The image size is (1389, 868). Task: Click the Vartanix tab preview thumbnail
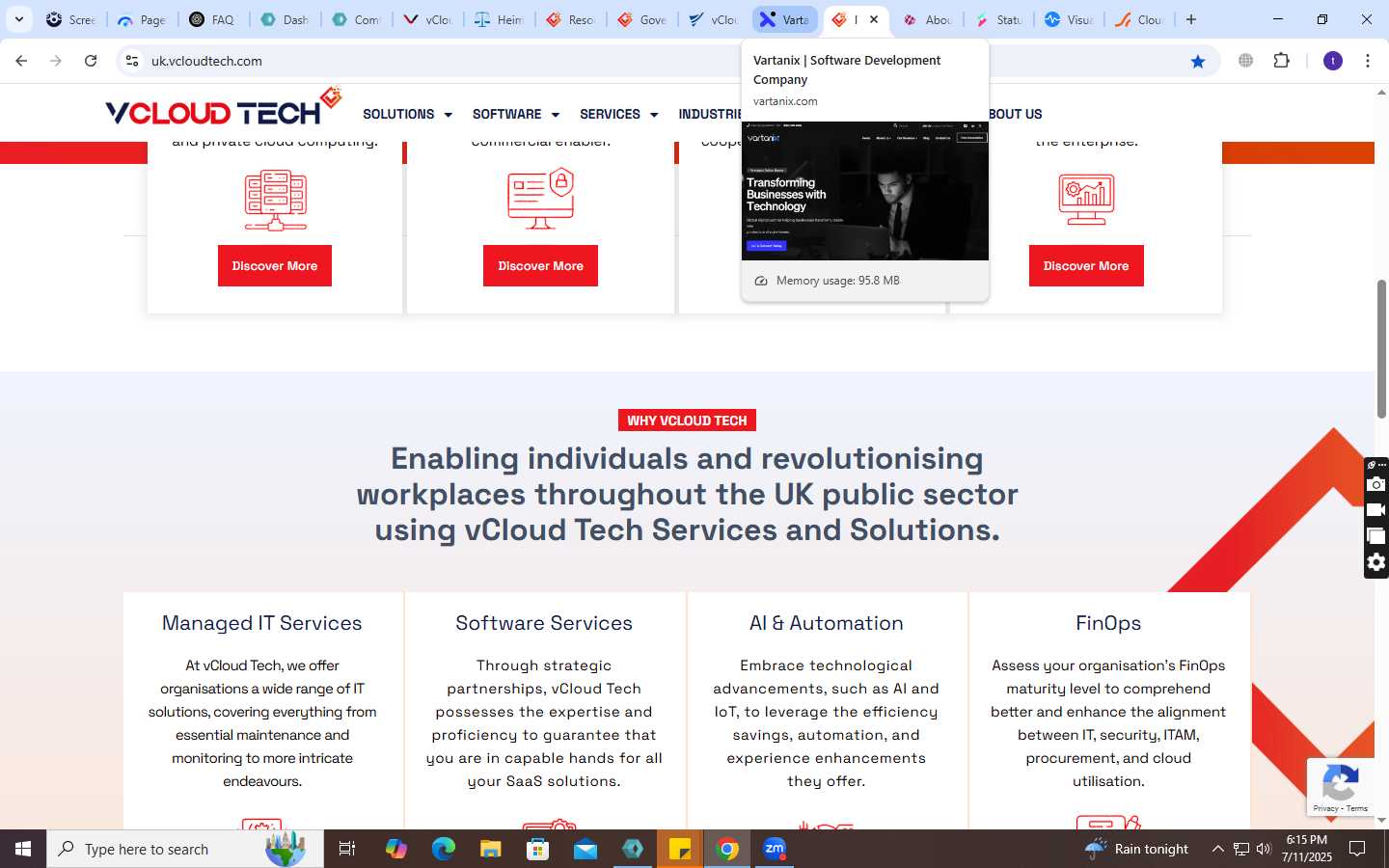[x=865, y=191]
